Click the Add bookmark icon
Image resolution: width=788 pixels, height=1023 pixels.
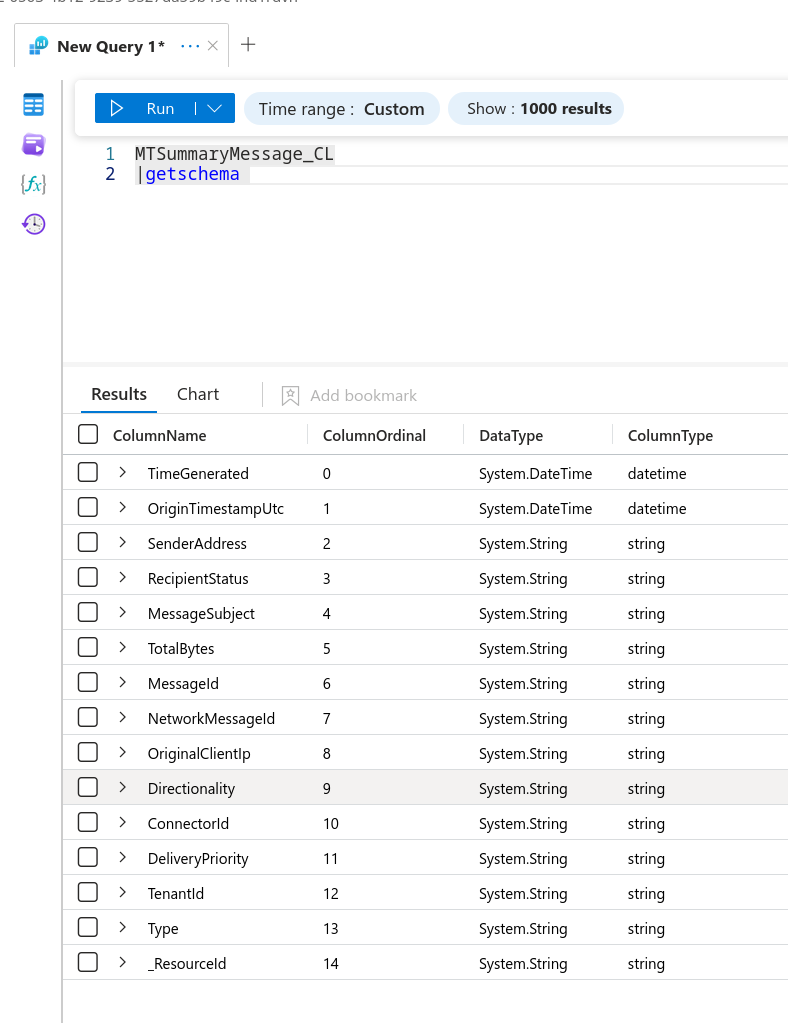coord(290,396)
